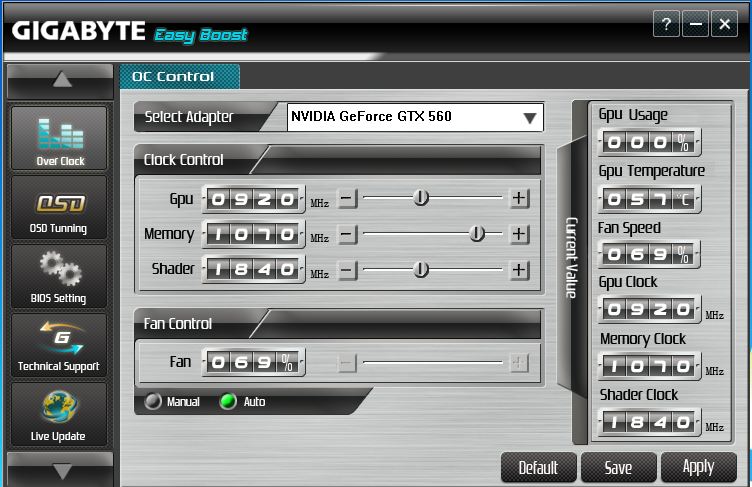Click the Default button
The height and width of the screenshot is (487, 752).
click(539, 467)
